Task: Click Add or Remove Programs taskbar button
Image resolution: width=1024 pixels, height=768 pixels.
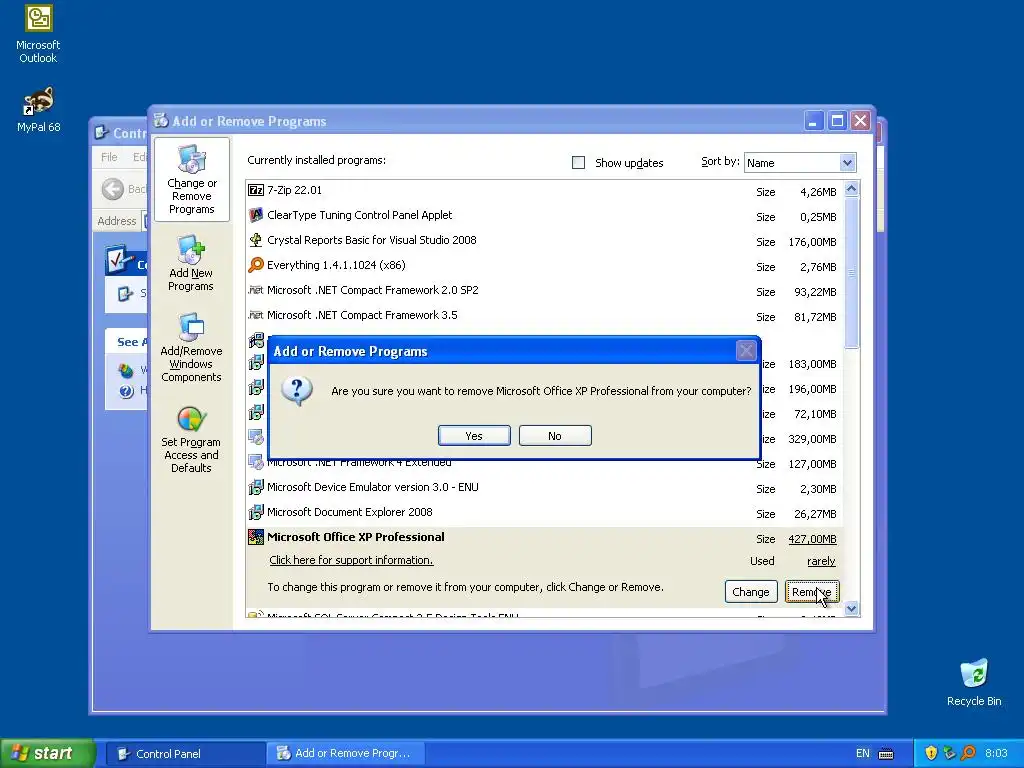Action: click(x=346, y=754)
